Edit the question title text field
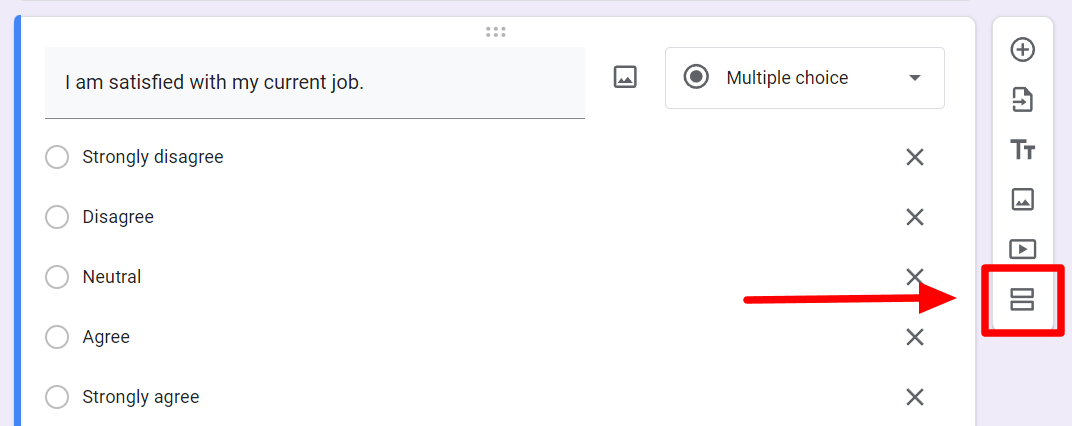Viewport: 1072px width, 426px height. (314, 83)
